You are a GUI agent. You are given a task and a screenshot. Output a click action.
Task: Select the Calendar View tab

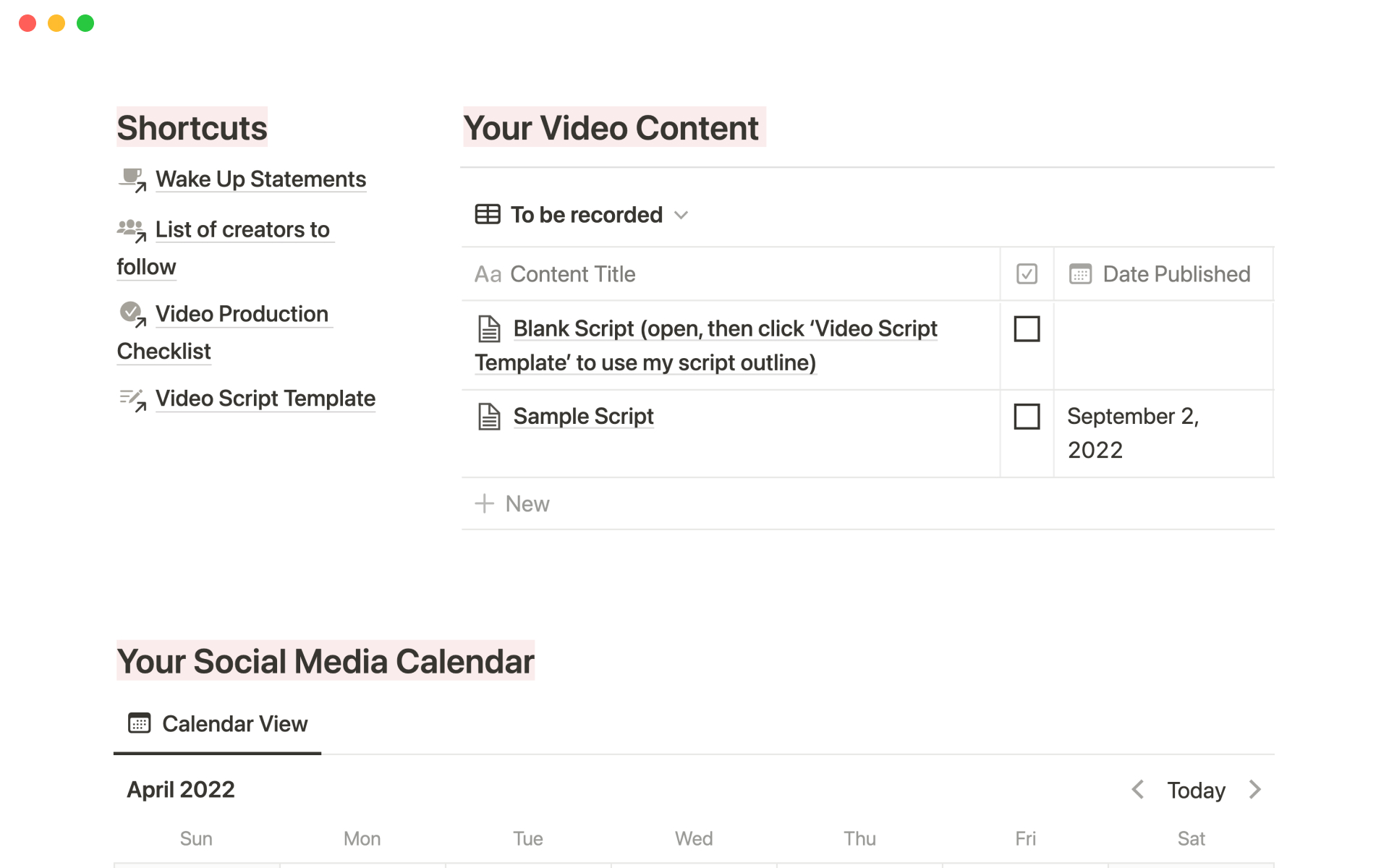(218, 724)
